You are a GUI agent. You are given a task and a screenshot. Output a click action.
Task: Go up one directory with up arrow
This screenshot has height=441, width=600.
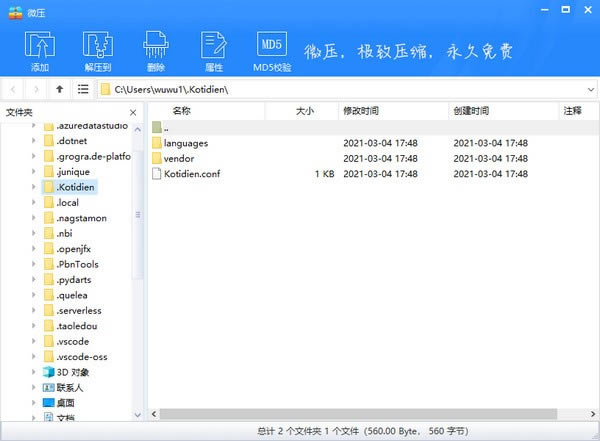[x=60, y=90]
